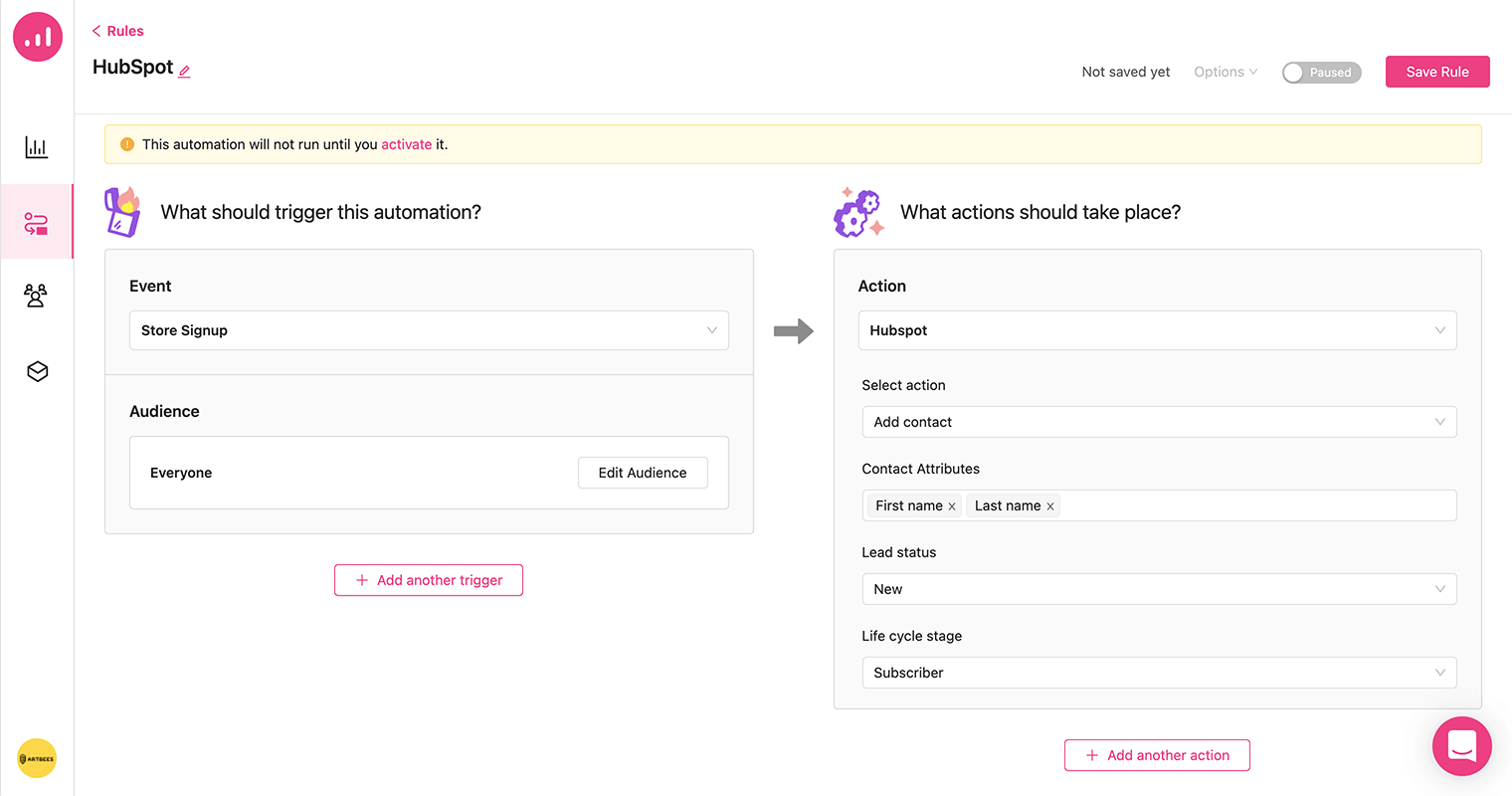This screenshot has height=796, width=1512.
Task: Open the analytics bar chart sidebar icon
Action: point(37,147)
